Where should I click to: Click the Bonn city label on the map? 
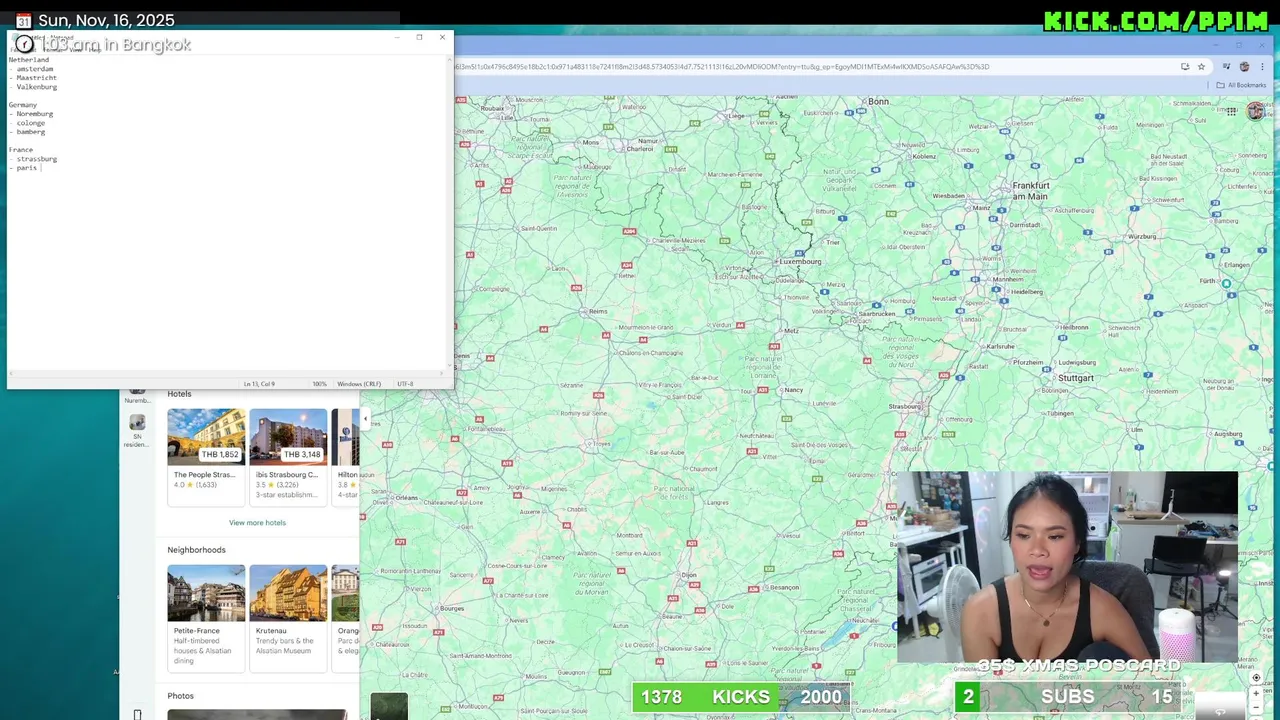(878, 102)
